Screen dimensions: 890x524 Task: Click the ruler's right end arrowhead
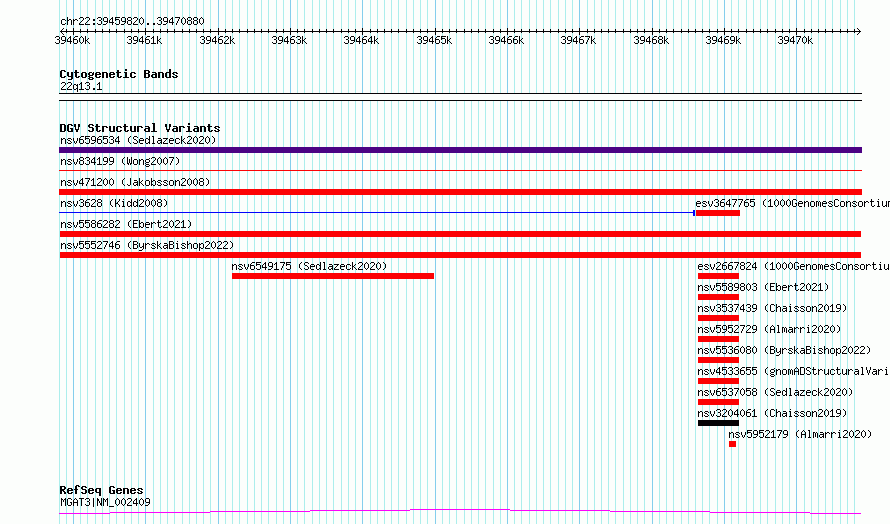pyautogui.click(x=859, y=31)
